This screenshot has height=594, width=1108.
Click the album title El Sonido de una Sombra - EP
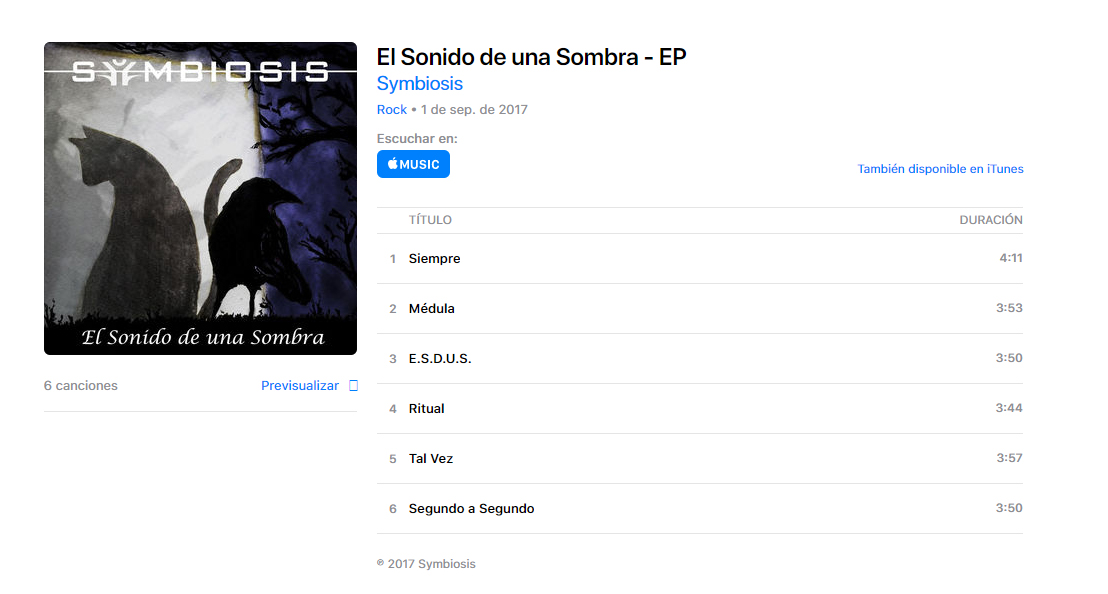click(531, 57)
